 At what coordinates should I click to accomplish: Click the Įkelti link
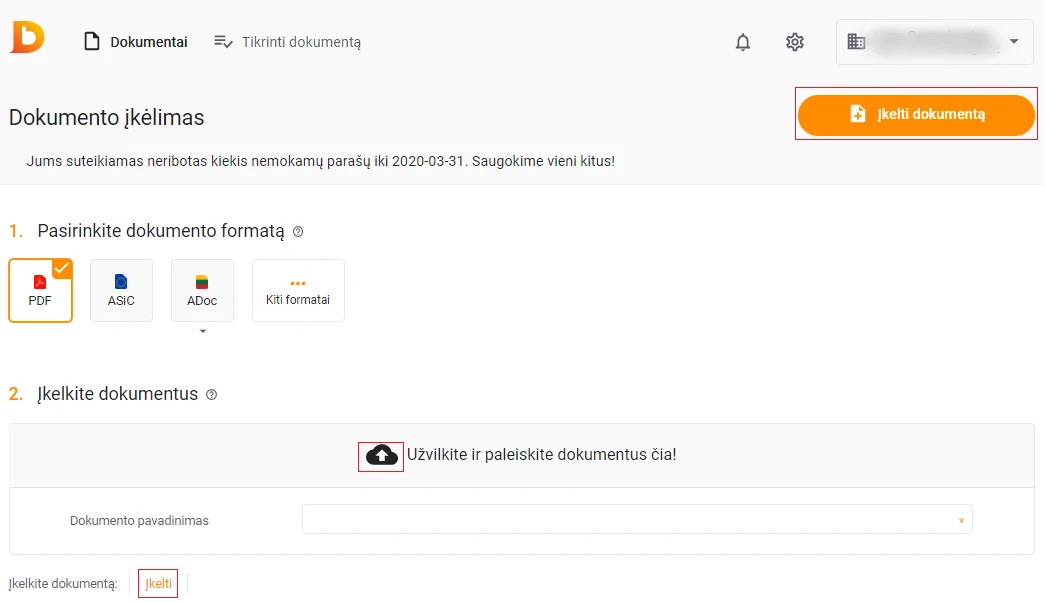(x=158, y=584)
